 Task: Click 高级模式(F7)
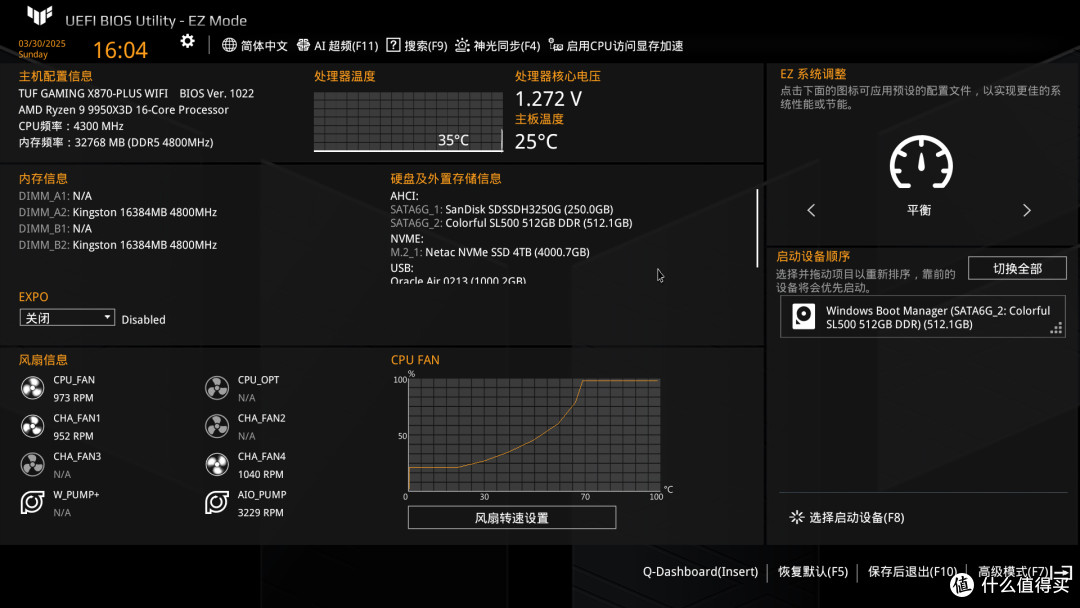(1012, 572)
